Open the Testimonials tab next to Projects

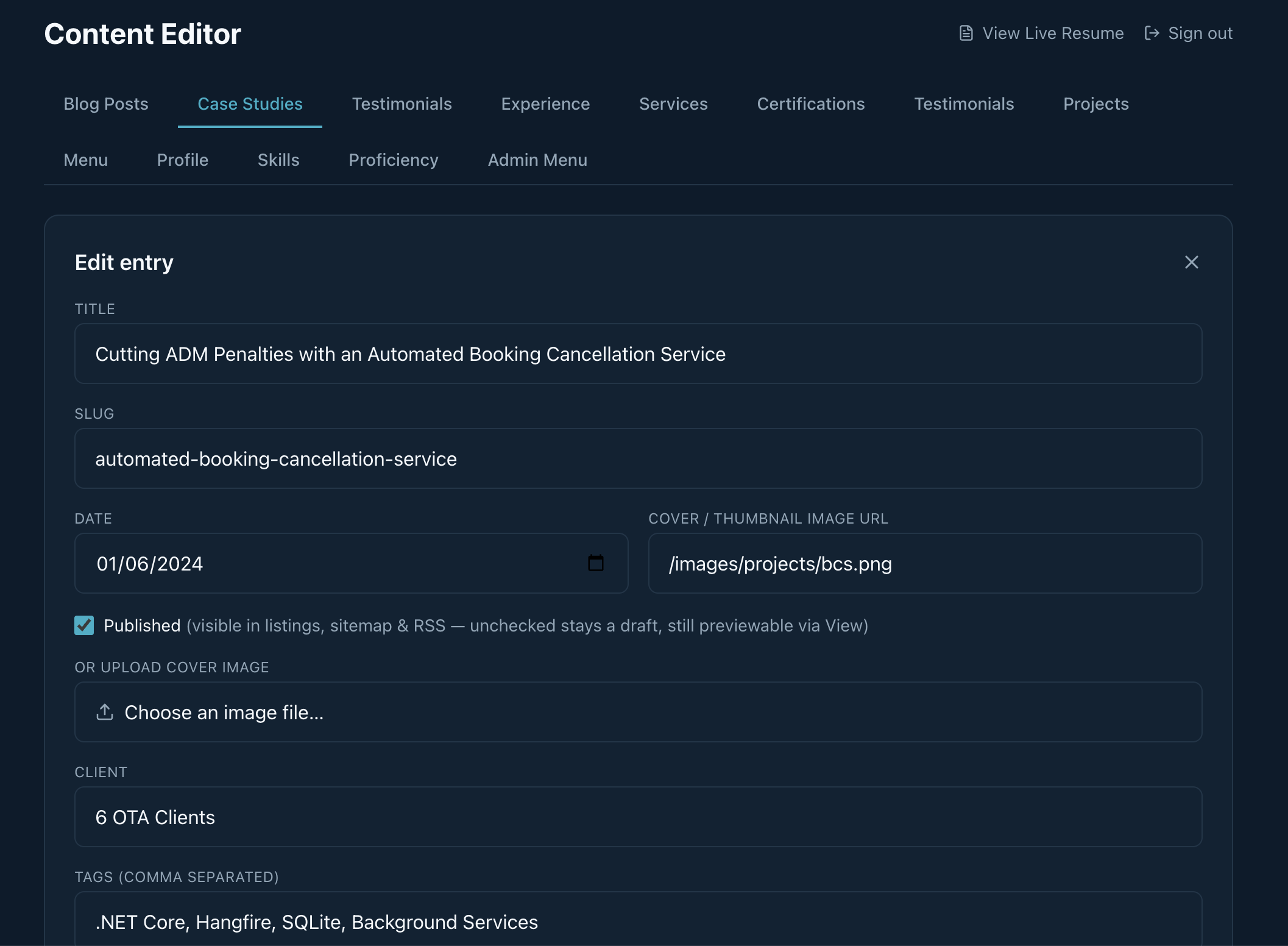coord(964,104)
